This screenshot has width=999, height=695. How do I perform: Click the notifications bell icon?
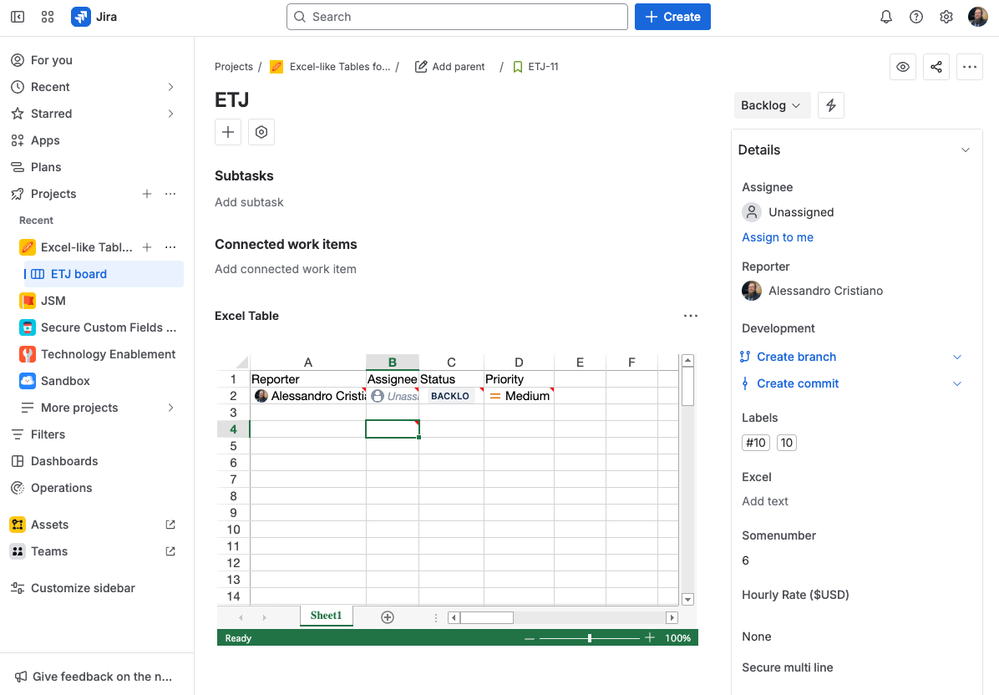[886, 17]
